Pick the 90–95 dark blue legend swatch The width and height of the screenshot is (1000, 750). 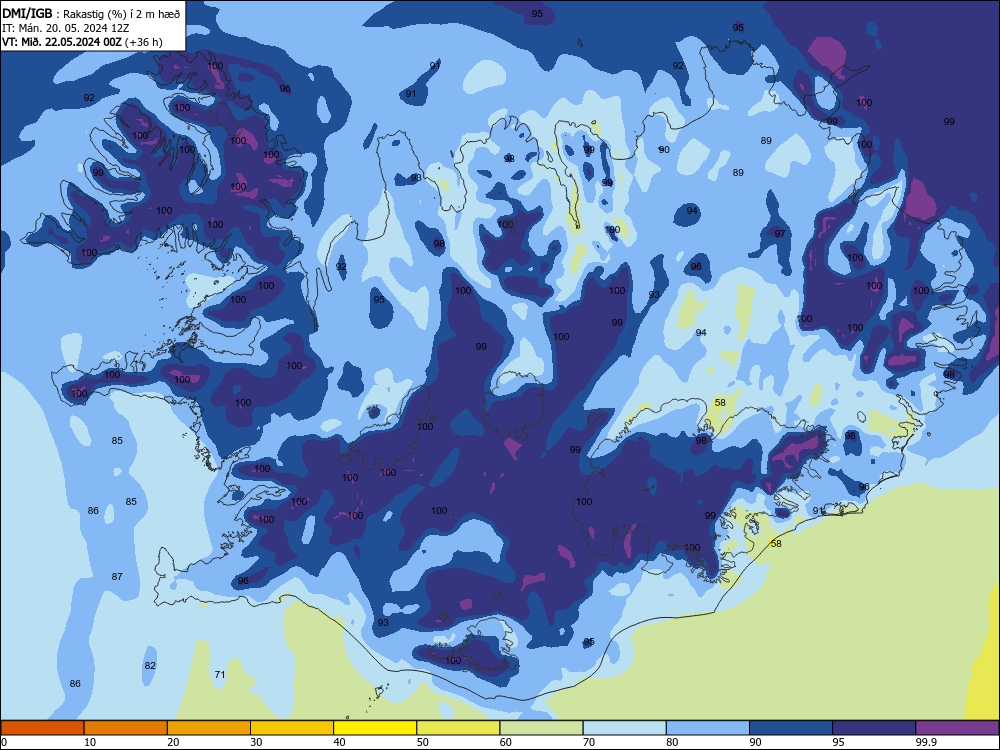click(791, 728)
